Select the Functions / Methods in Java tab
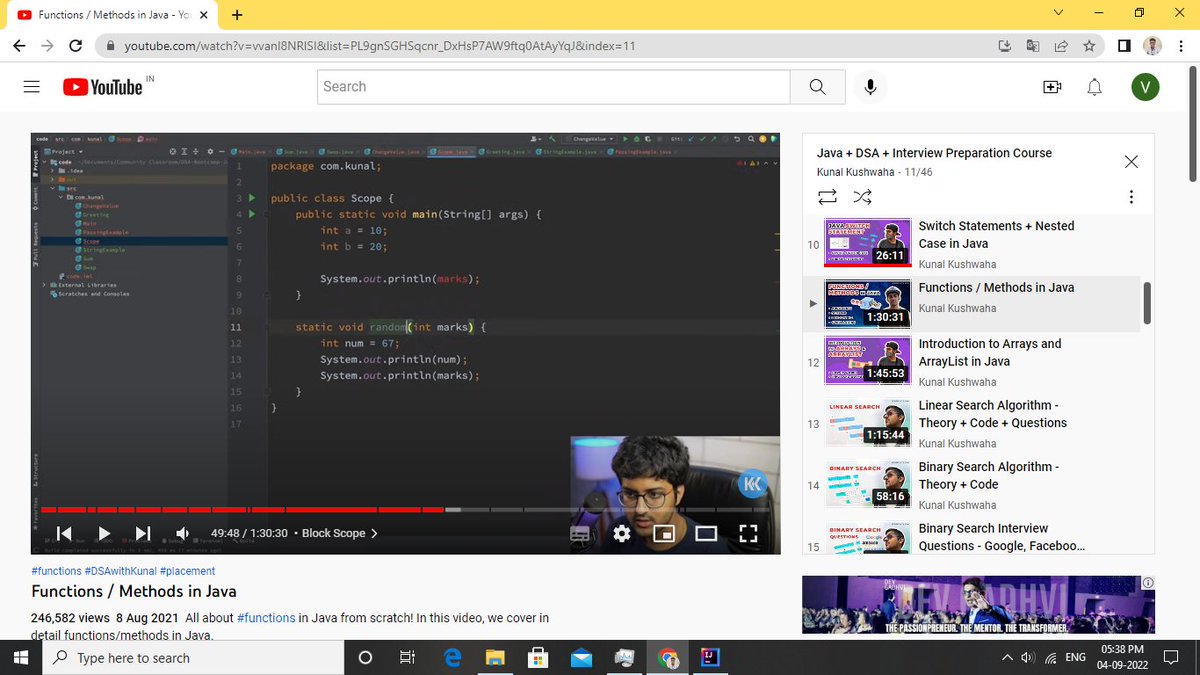 pos(112,15)
